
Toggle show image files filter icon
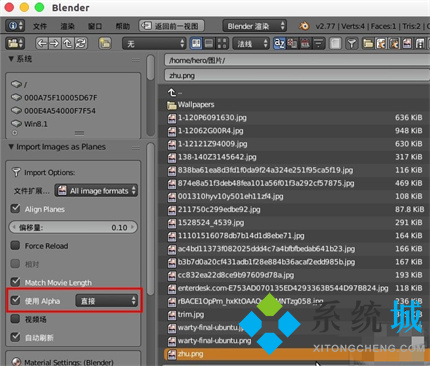407,43
